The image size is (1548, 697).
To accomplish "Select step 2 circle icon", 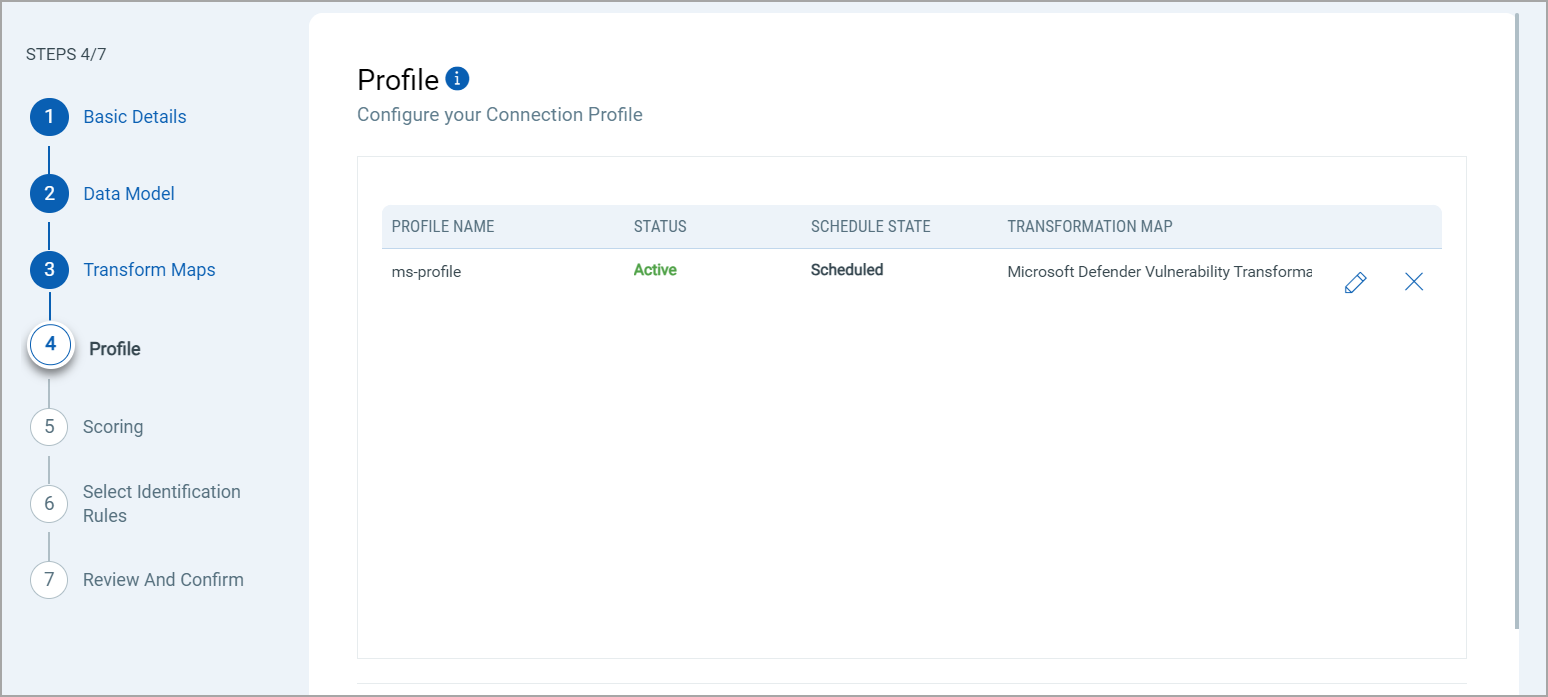I will tap(49, 194).
